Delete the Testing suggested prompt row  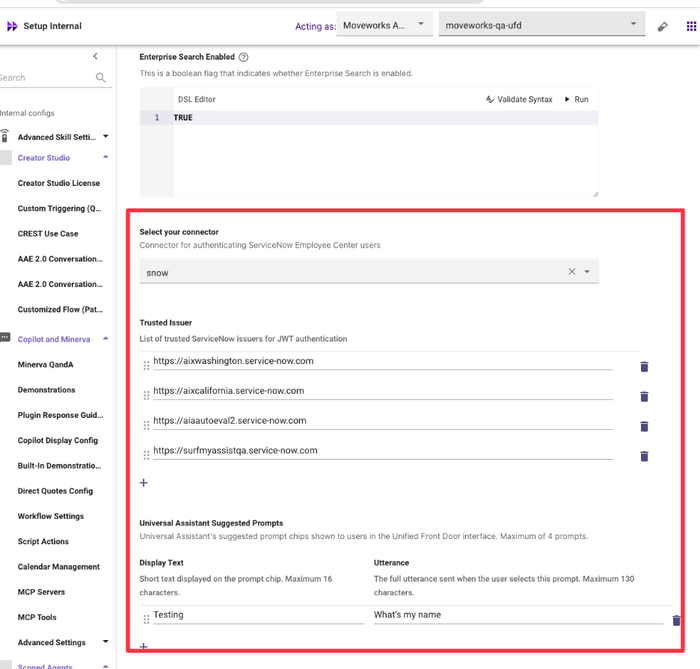[676, 620]
